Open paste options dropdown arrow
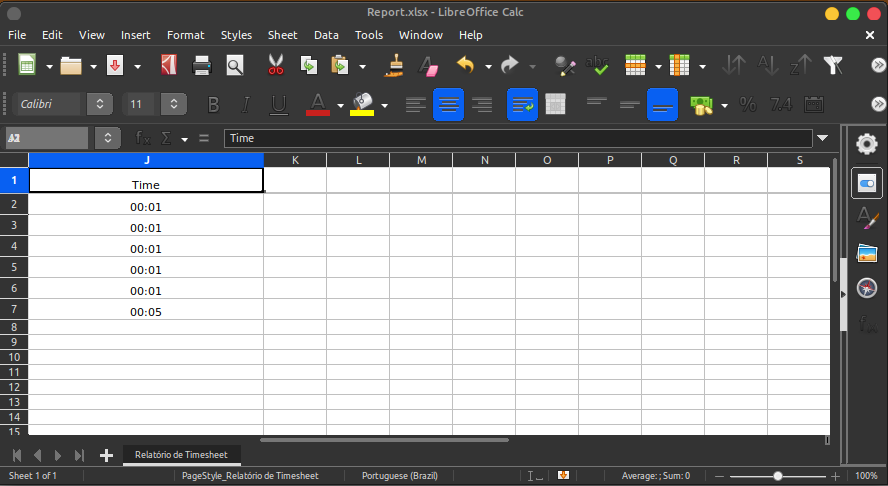 (362, 67)
